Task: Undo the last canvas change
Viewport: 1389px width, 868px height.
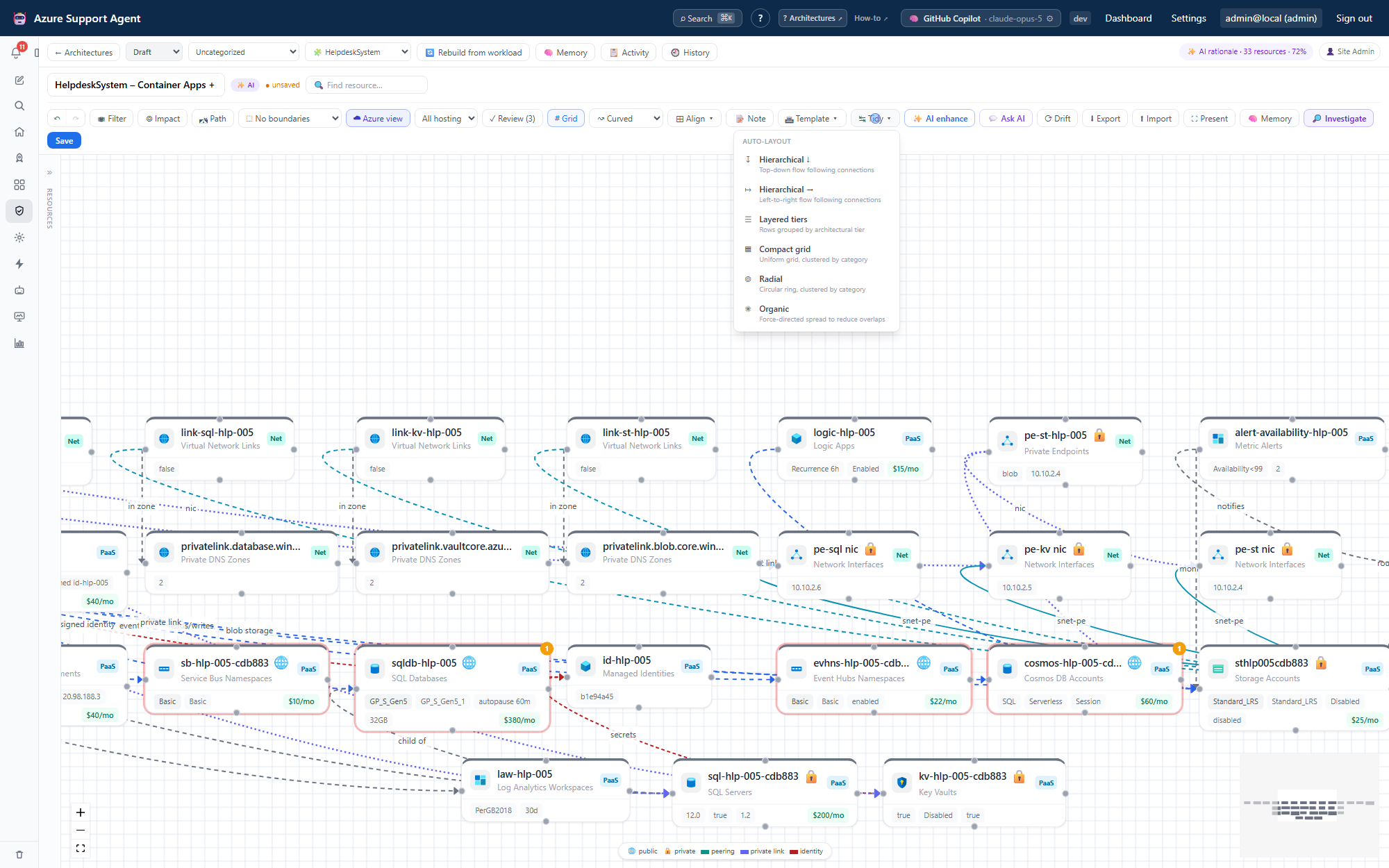Action: pos(57,119)
